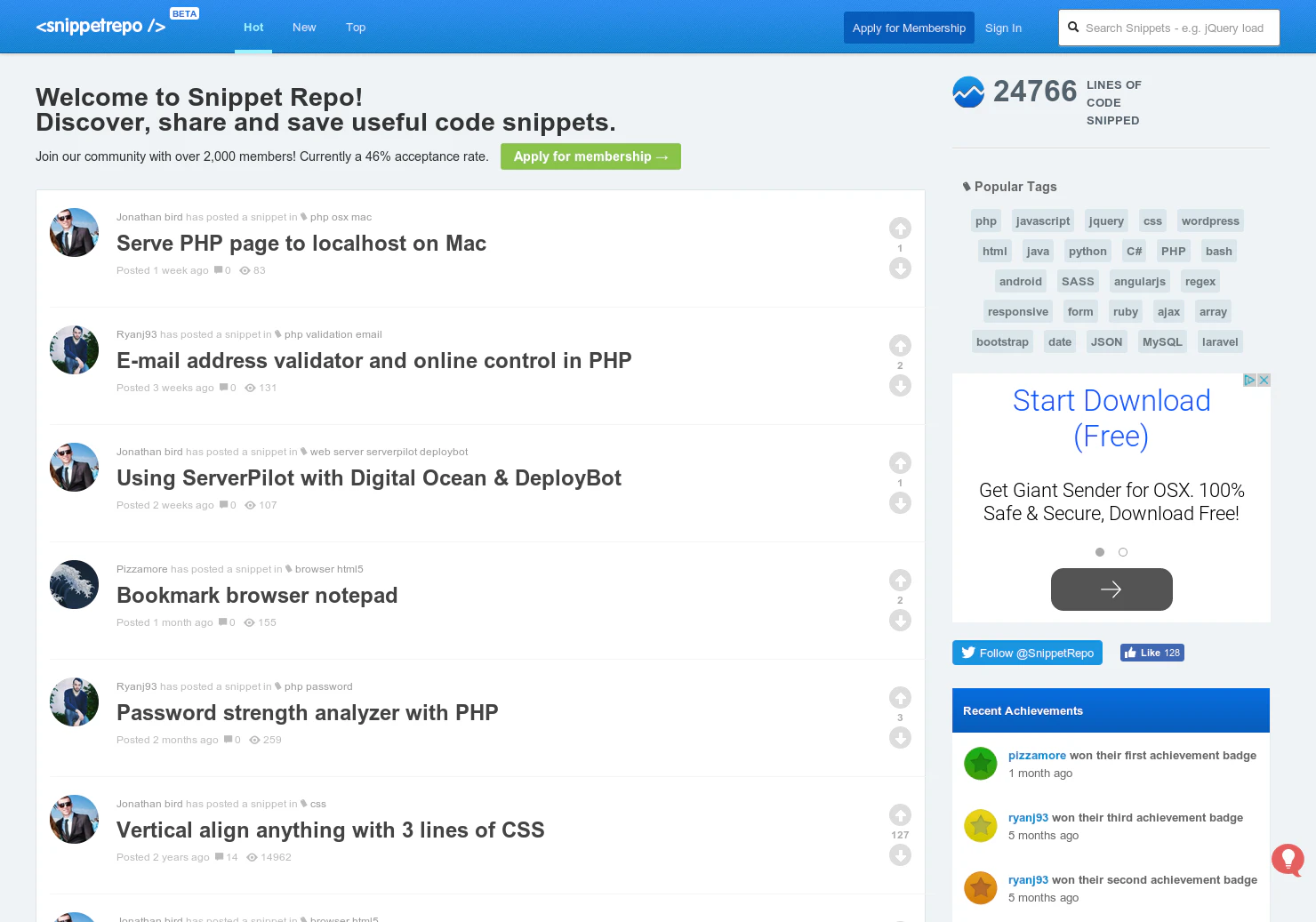This screenshot has height=922, width=1316.
Task: Switch to the New tab
Action: [304, 27]
